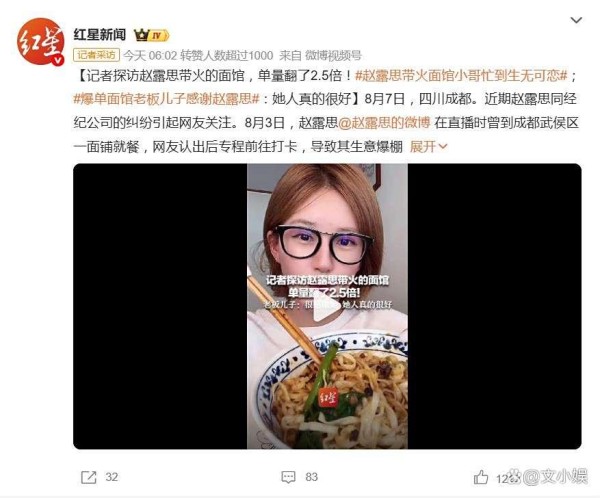Open the 微博视频号 source link
The image size is (600, 498).
tap(333, 56)
